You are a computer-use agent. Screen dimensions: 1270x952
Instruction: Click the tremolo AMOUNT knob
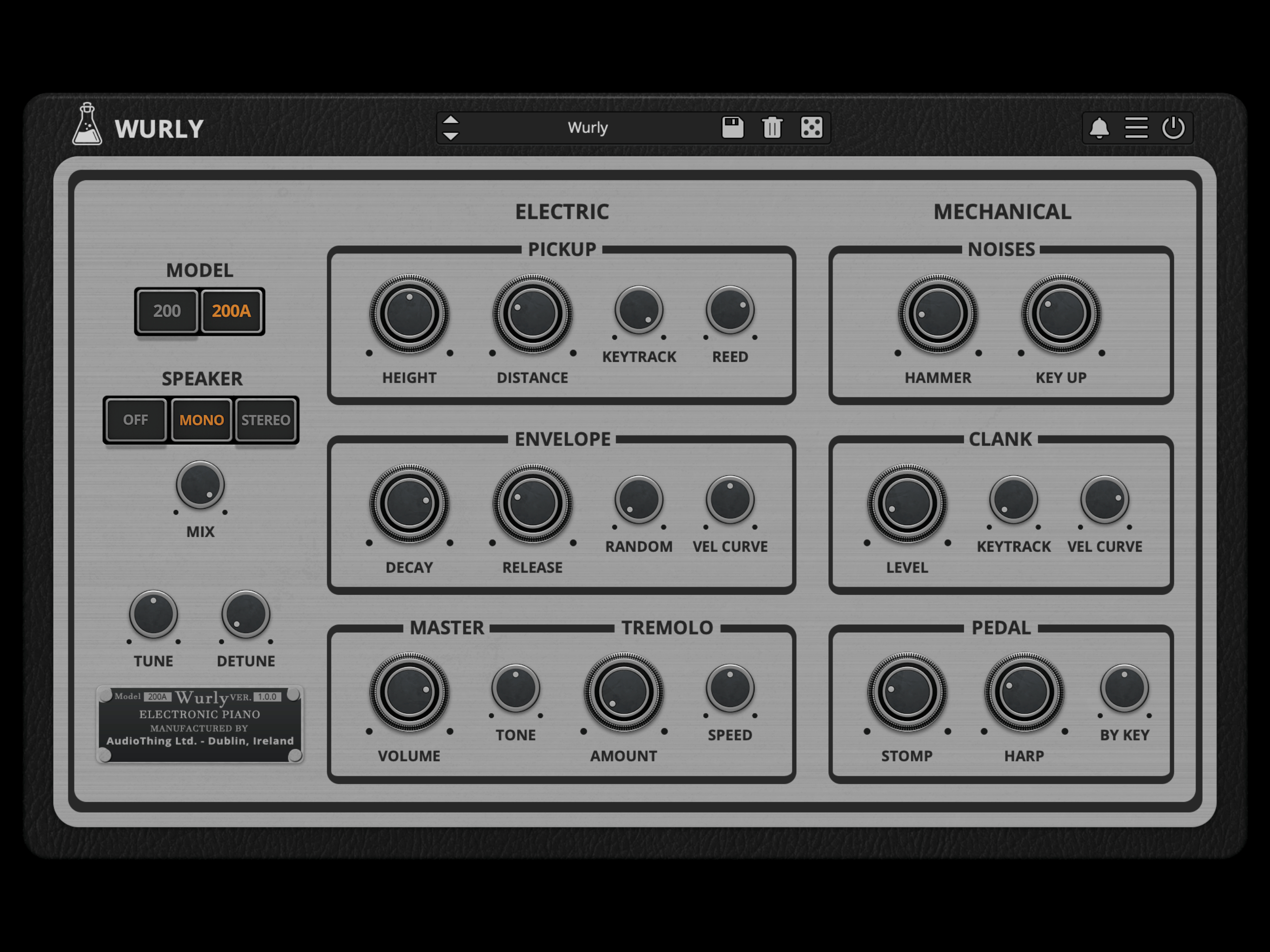[624, 692]
